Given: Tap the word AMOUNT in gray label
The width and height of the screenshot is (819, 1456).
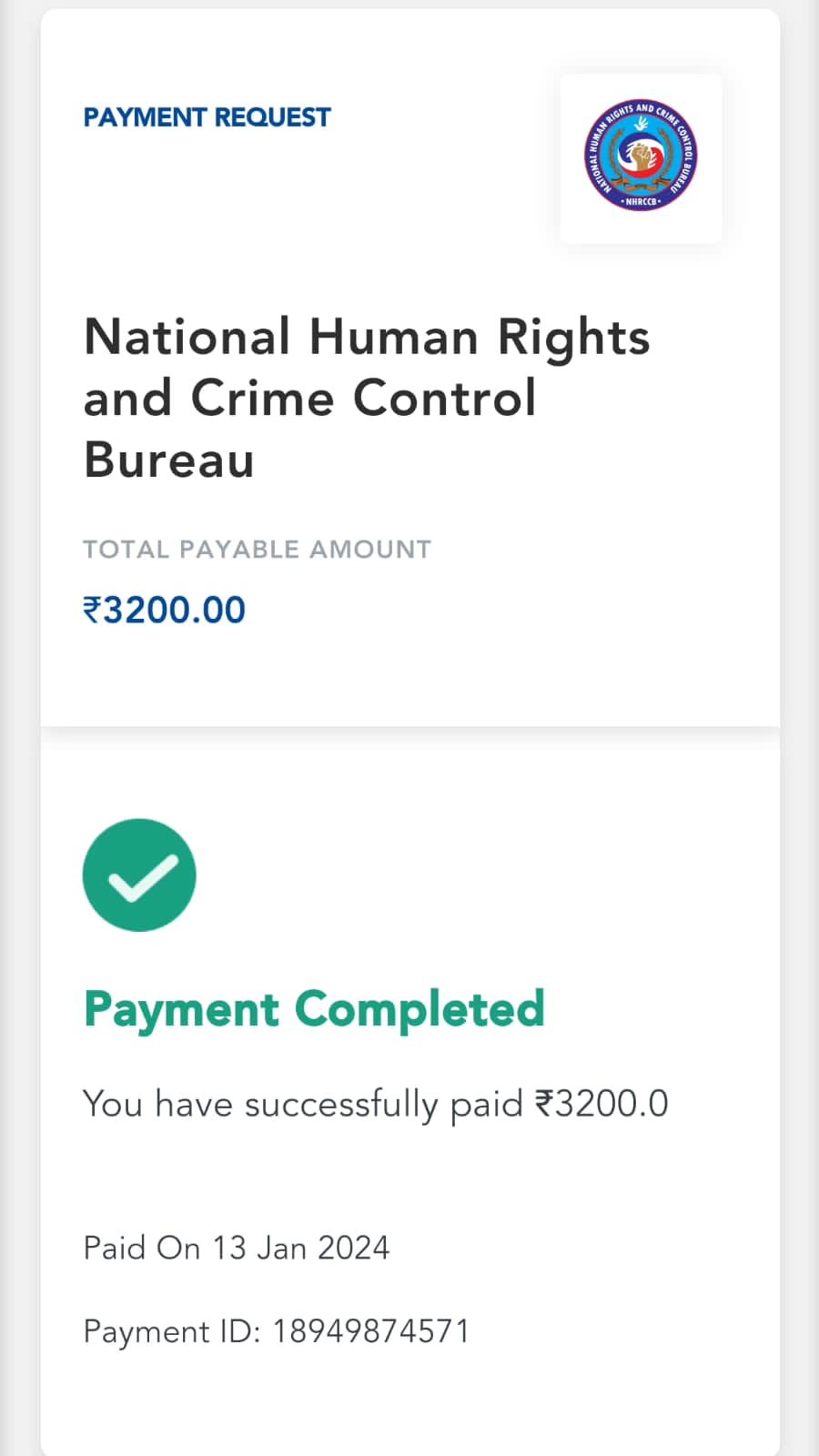Looking at the screenshot, I should [370, 550].
